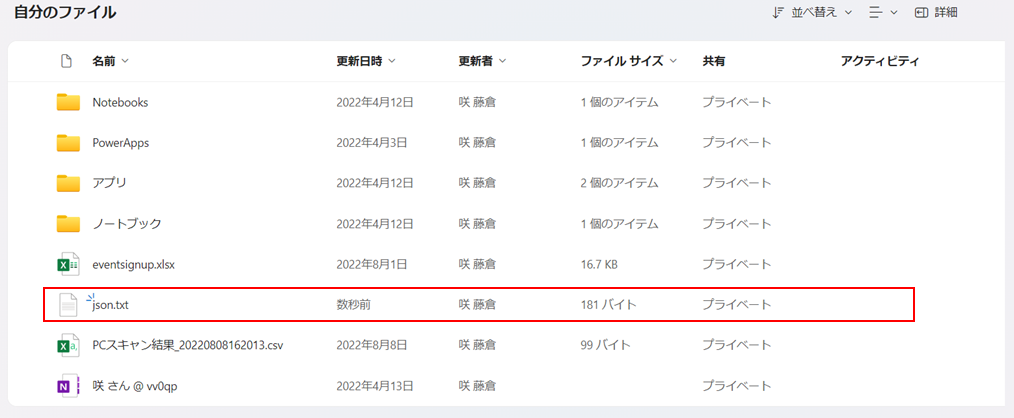The height and width of the screenshot is (418, 1014).
Task: Open the Notebooks folder
Action: point(120,102)
